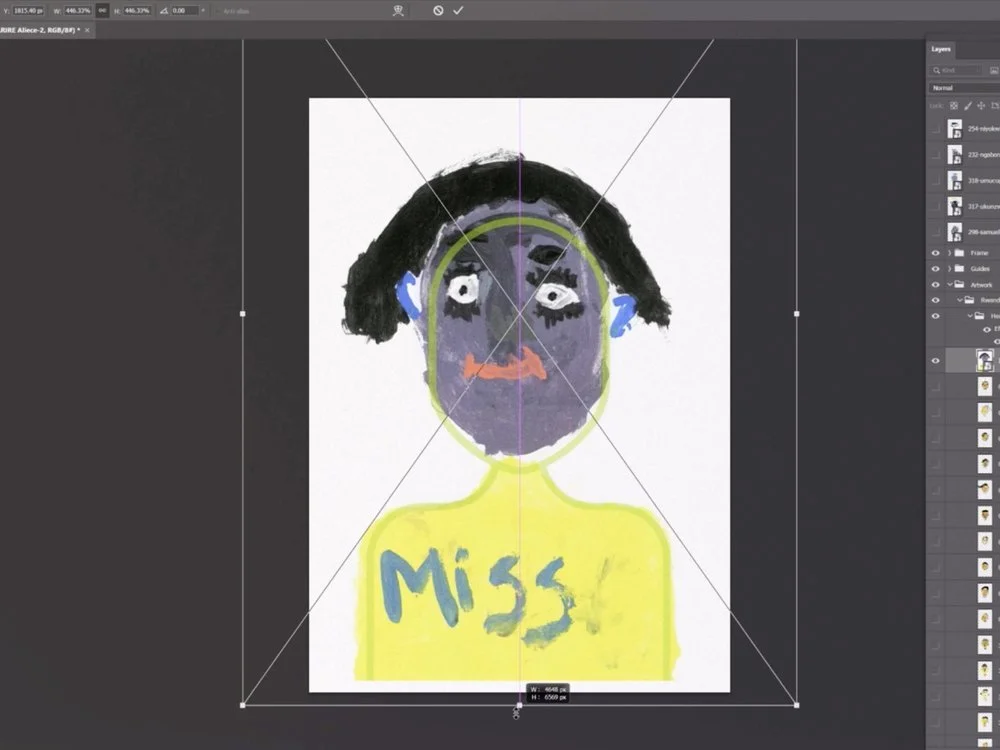The height and width of the screenshot is (750, 1000).
Task: Hide the Frame group
Action: point(936,253)
